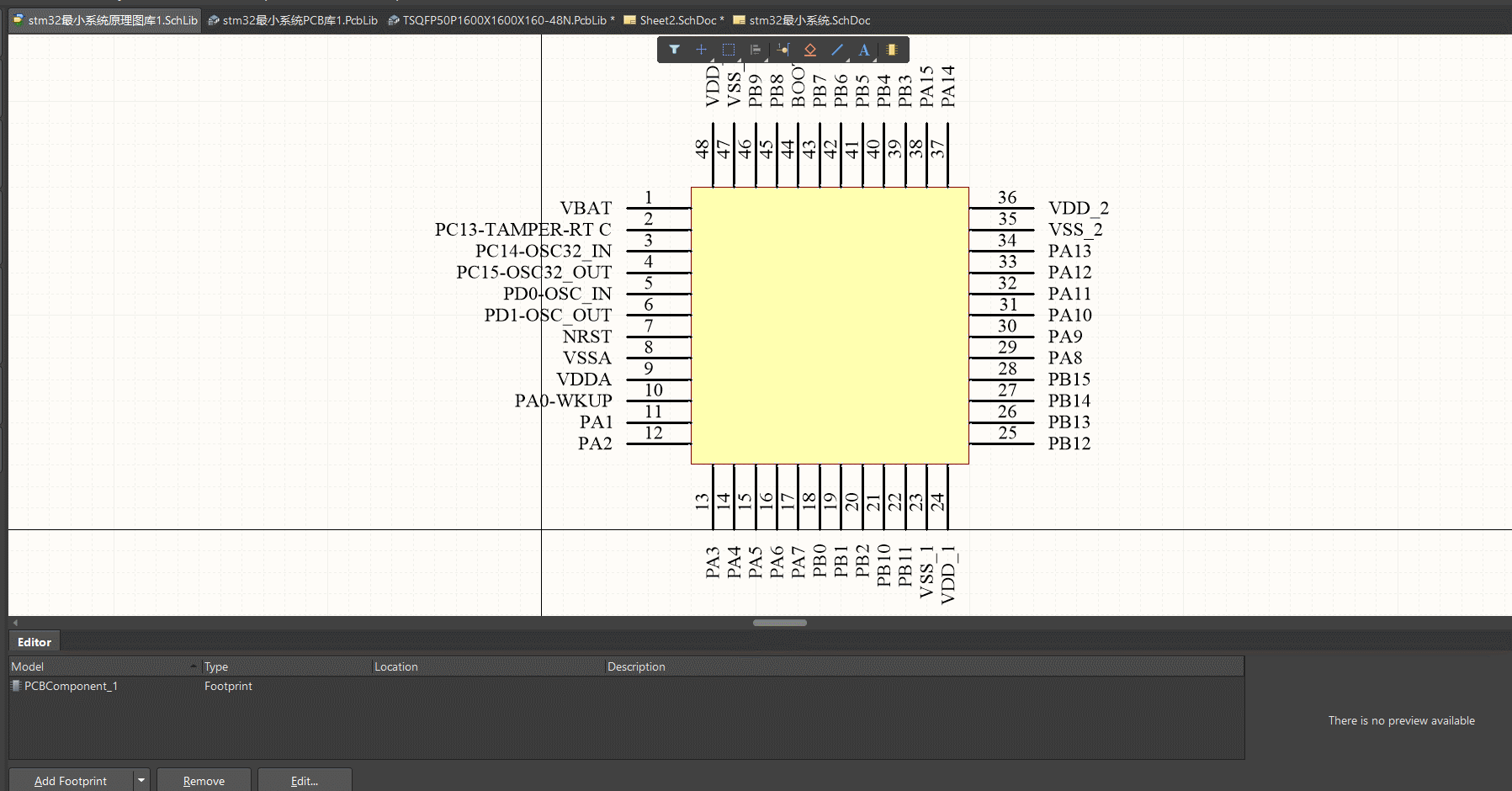This screenshot has width=1512, height=791.
Task: Select the PB14 pin label
Action: click(1069, 401)
